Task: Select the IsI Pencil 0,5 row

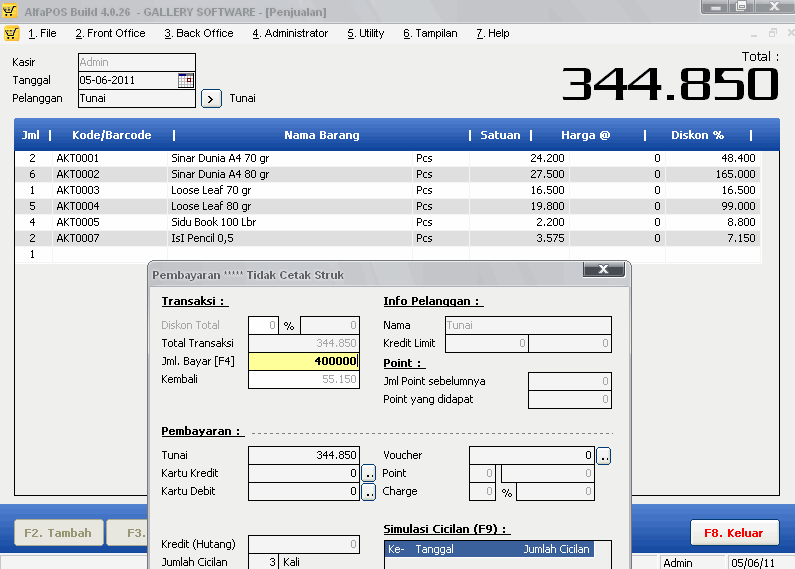Action: click(x=388, y=238)
